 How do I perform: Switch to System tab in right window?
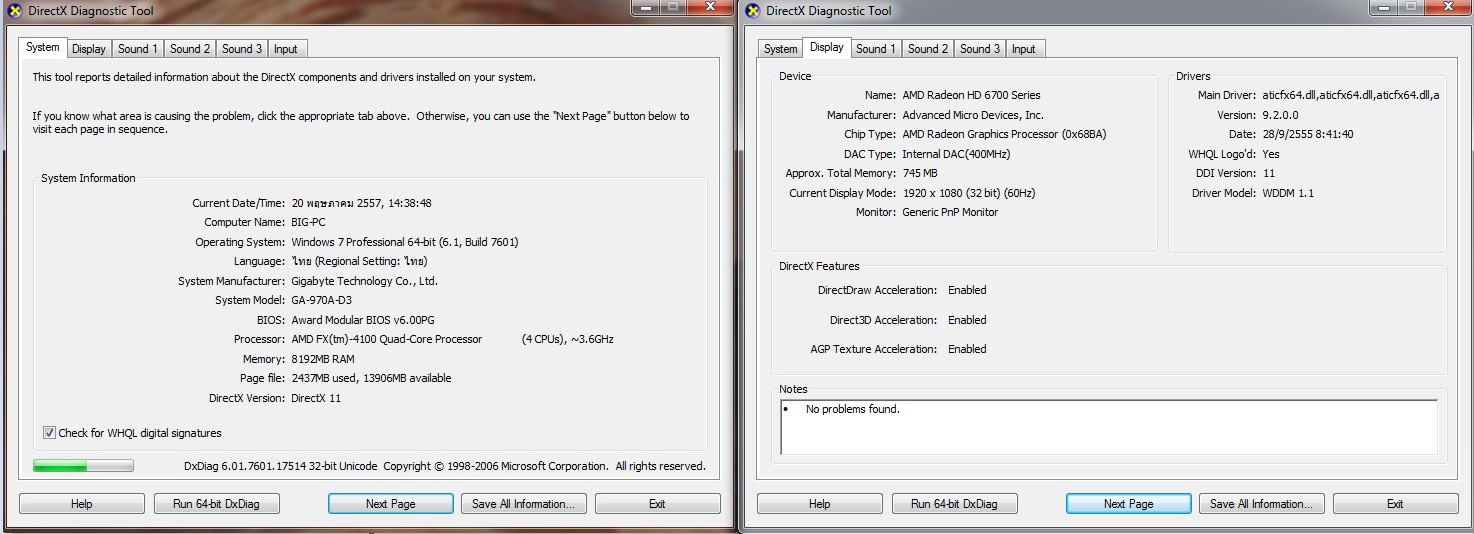(x=781, y=49)
